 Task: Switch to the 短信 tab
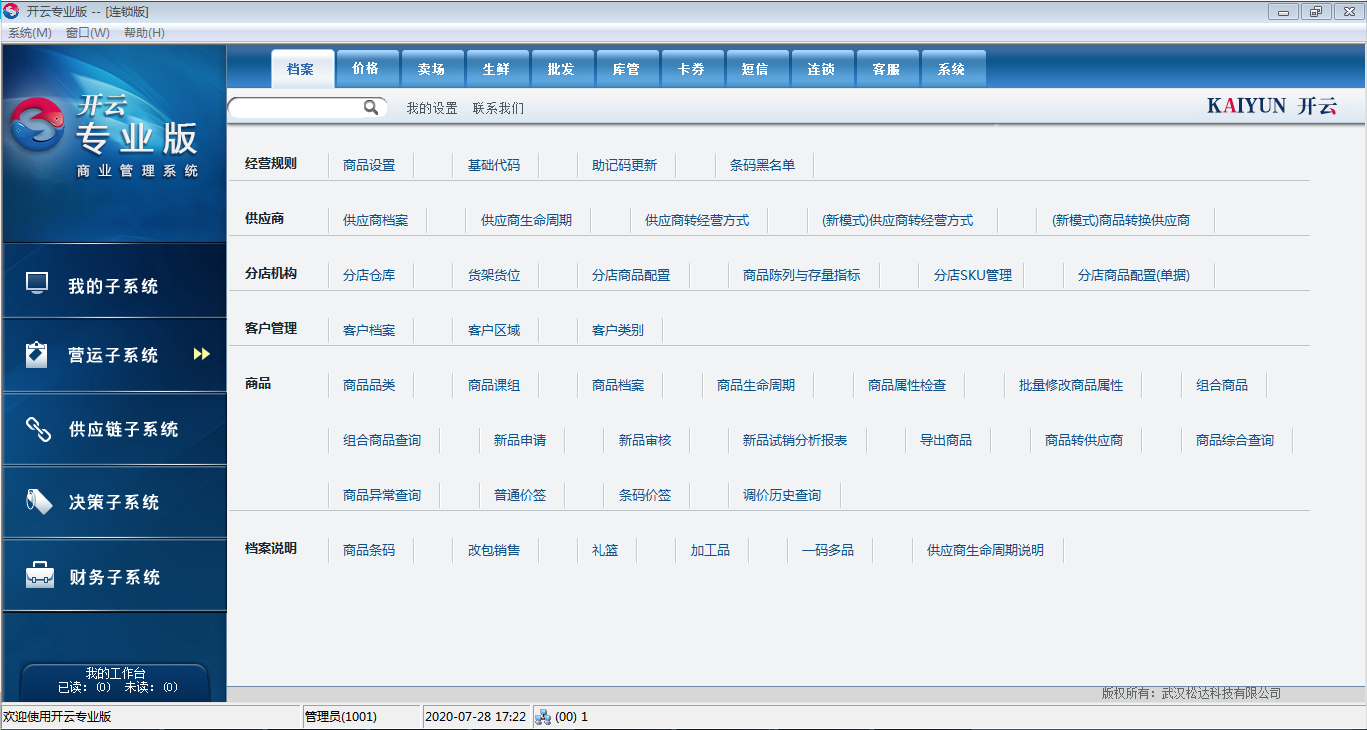pos(757,69)
